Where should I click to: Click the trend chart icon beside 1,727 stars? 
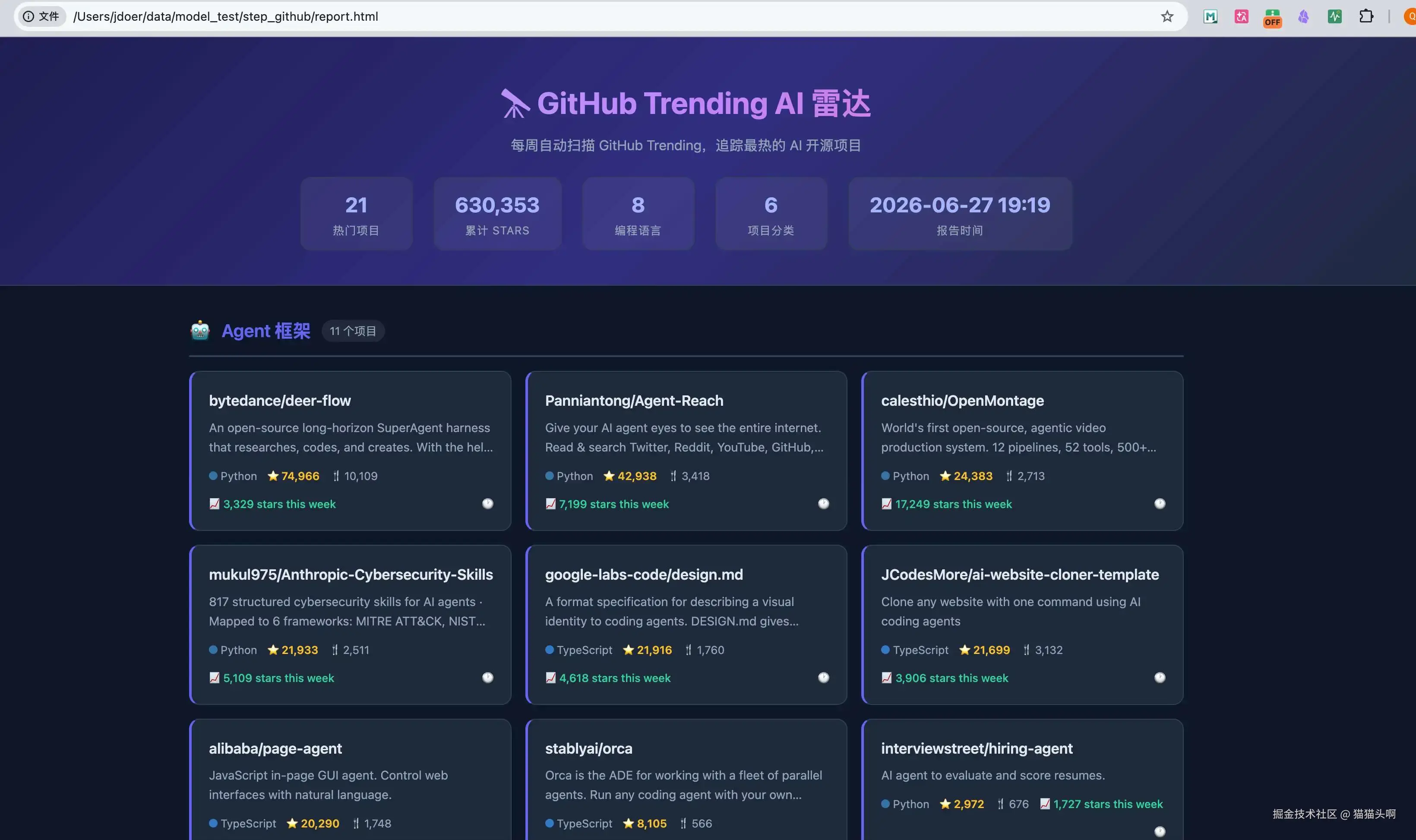pyautogui.click(x=1045, y=804)
